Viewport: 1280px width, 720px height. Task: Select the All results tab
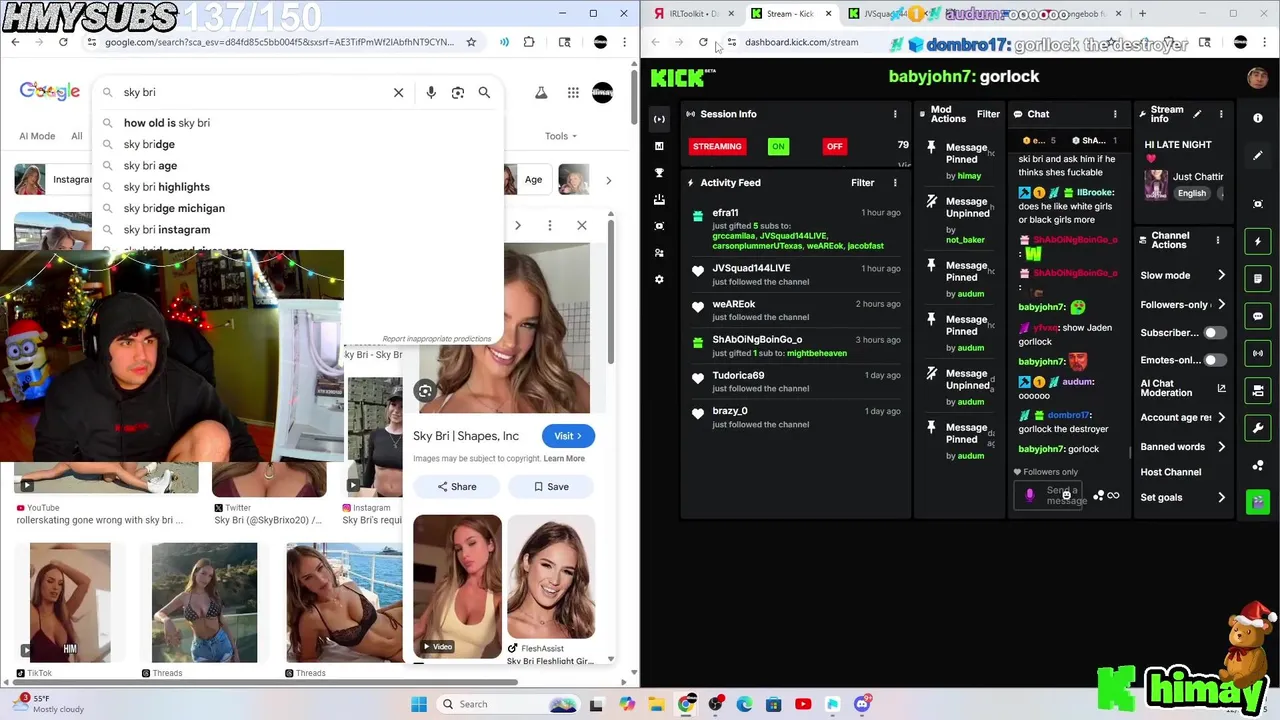[76, 136]
